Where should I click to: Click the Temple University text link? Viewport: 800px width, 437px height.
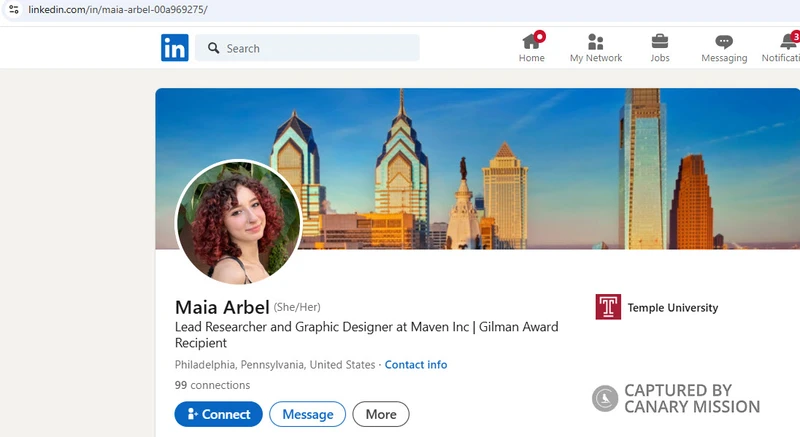point(672,308)
